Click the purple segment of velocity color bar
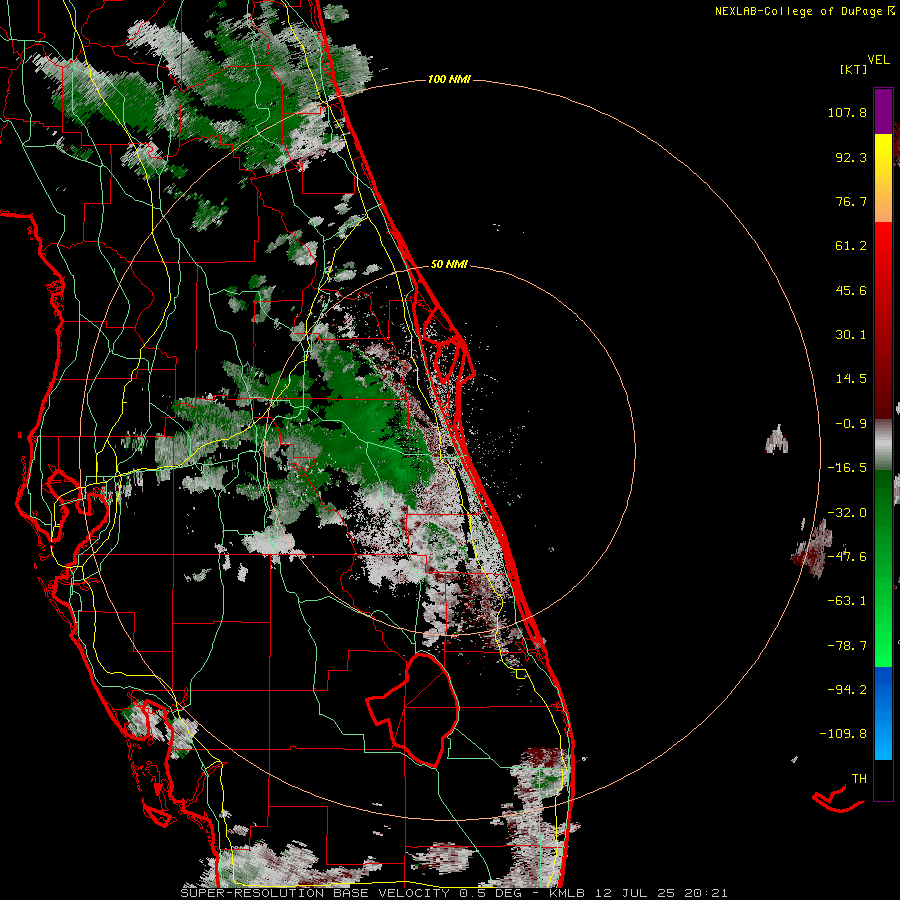Viewport: 900px width, 900px height. (883, 111)
